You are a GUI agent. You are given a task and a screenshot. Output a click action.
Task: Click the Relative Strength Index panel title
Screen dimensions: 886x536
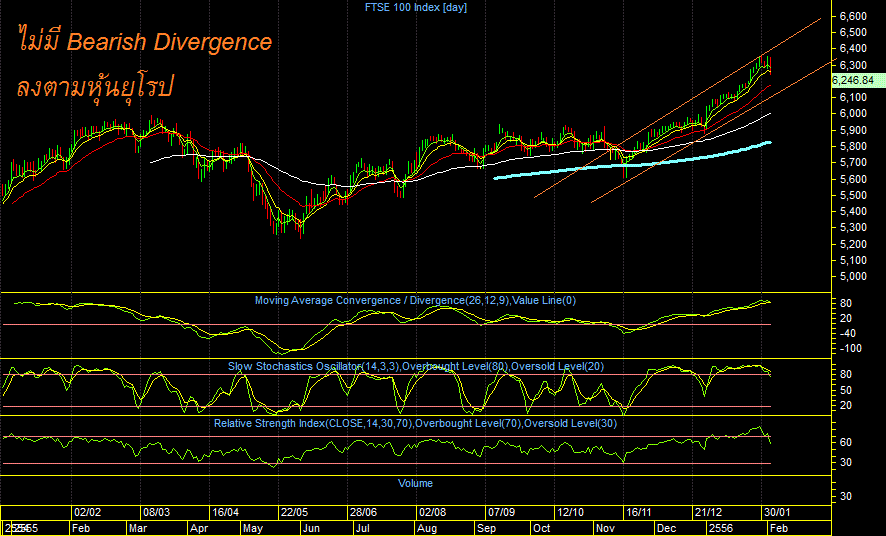pyautogui.click(x=415, y=424)
